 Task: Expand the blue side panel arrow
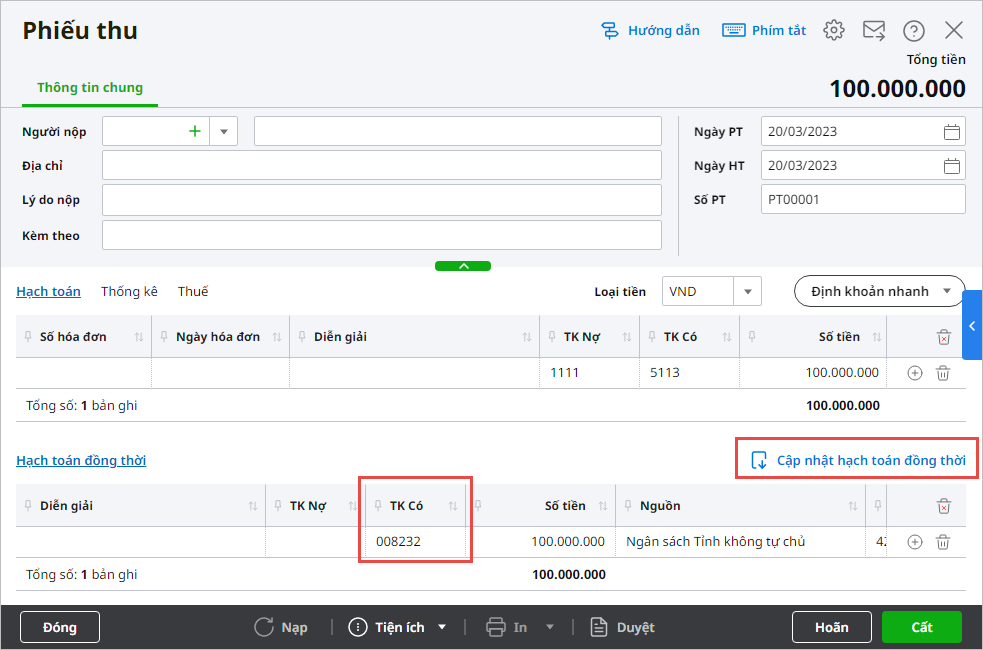972,325
